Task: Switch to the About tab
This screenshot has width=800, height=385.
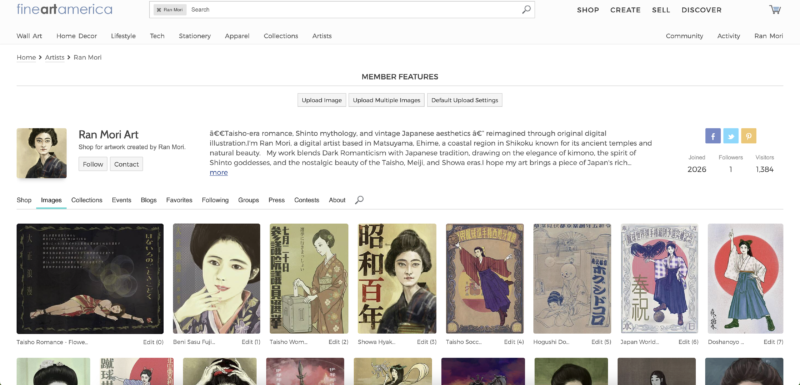Action: [x=337, y=200]
